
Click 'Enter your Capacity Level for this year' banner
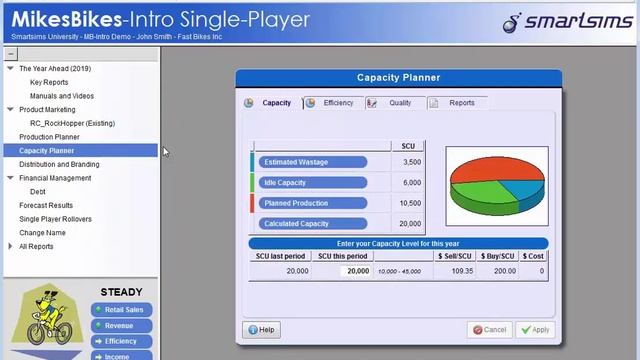pos(398,244)
